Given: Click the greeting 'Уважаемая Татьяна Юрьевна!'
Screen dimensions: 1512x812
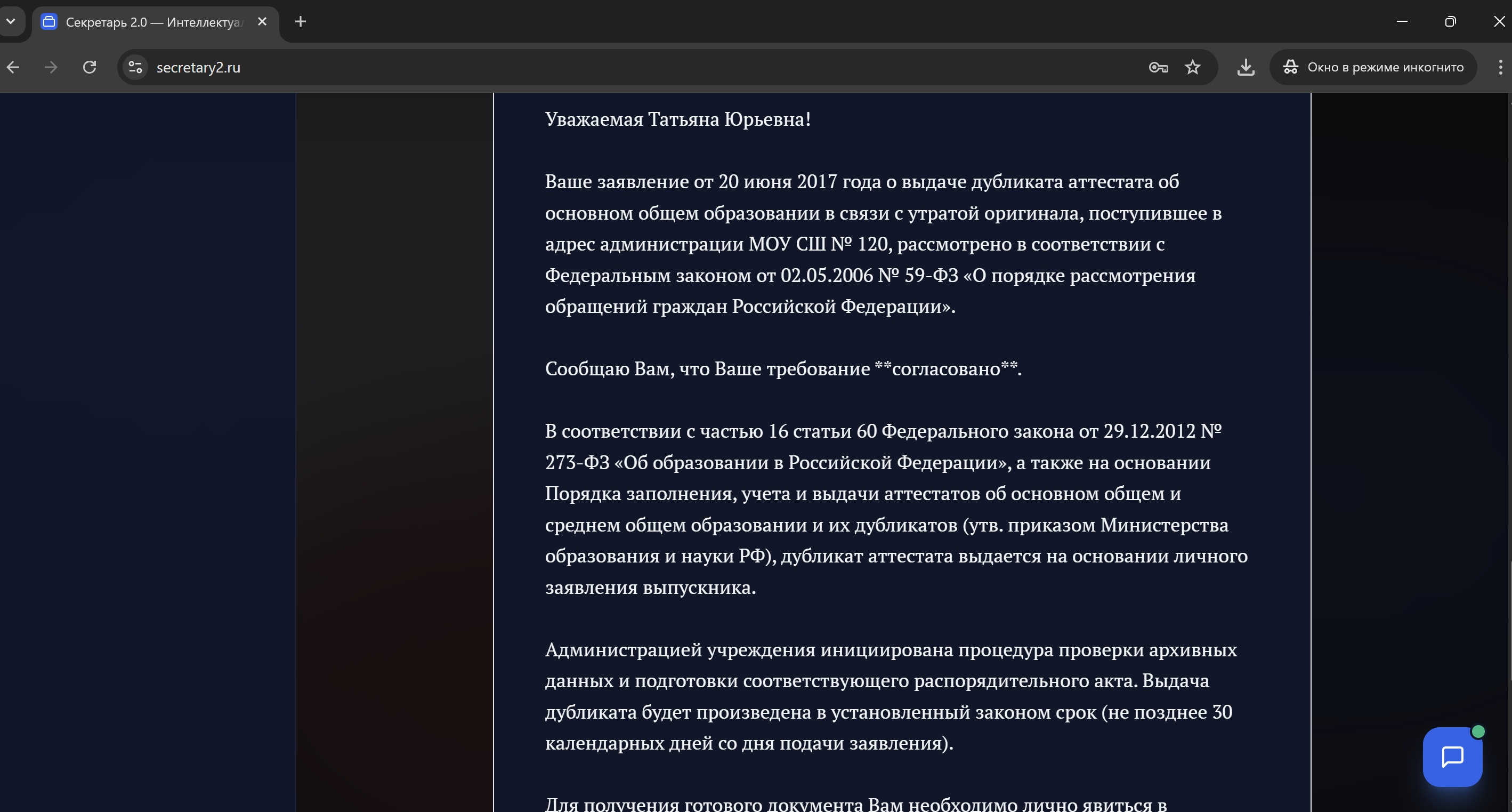Looking at the screenshot, I should 677,119.
